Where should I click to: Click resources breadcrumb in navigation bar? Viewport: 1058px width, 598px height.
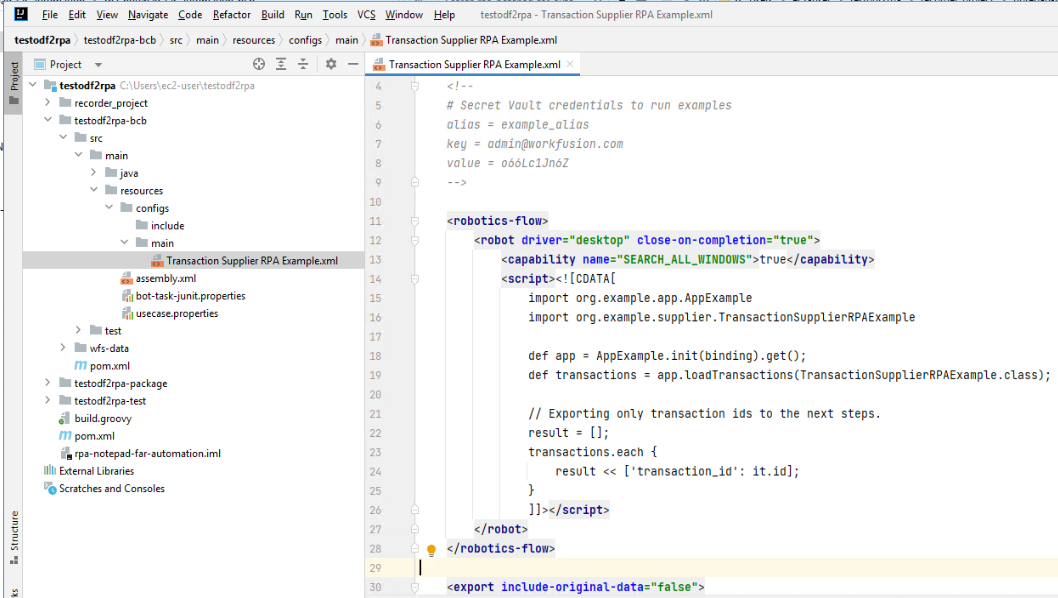[254, 40]
